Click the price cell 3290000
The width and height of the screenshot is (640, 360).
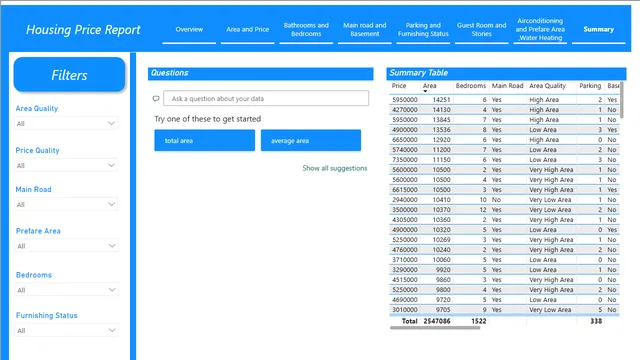(404, 270)
